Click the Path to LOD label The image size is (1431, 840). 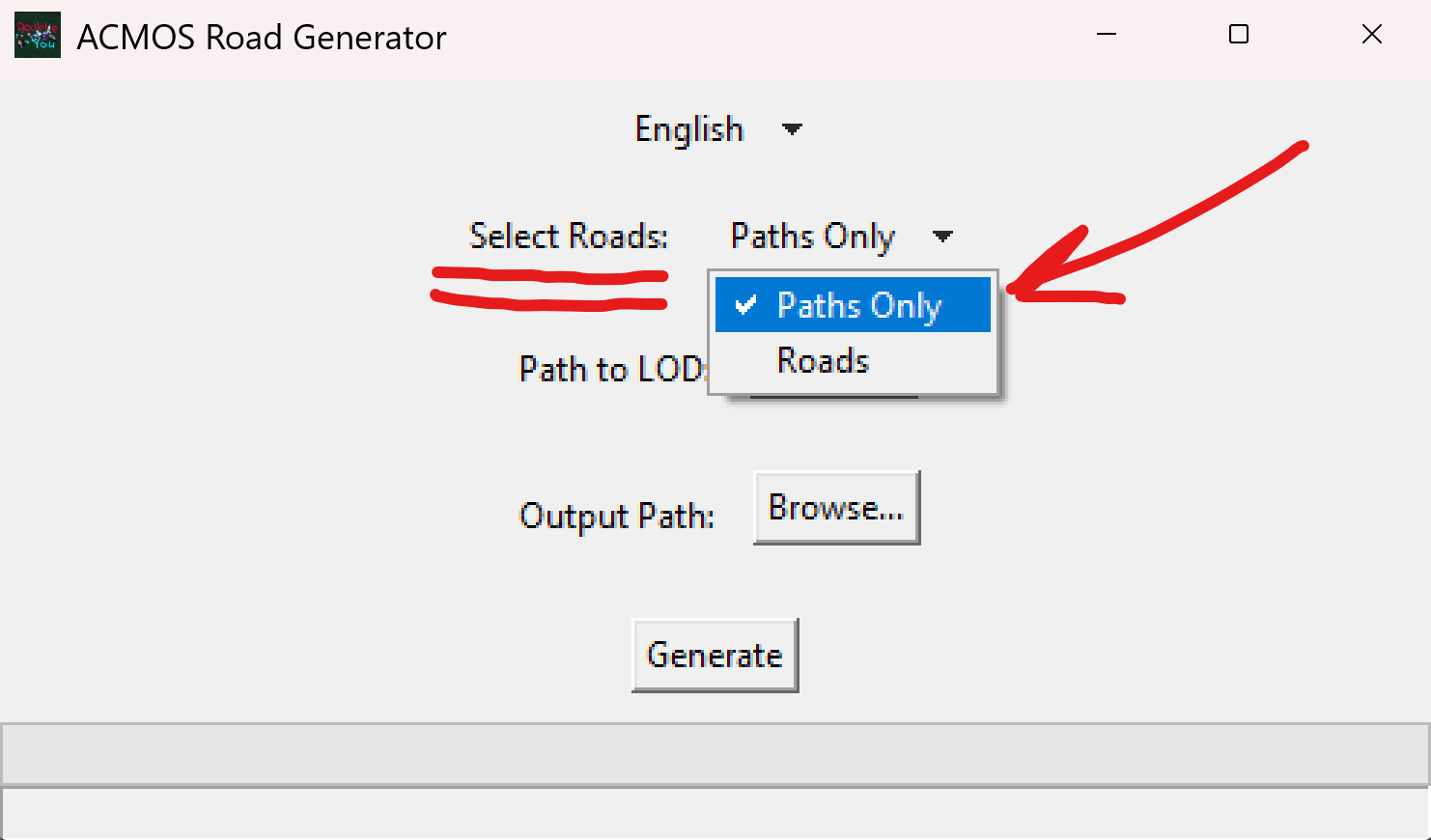point(612,369)
